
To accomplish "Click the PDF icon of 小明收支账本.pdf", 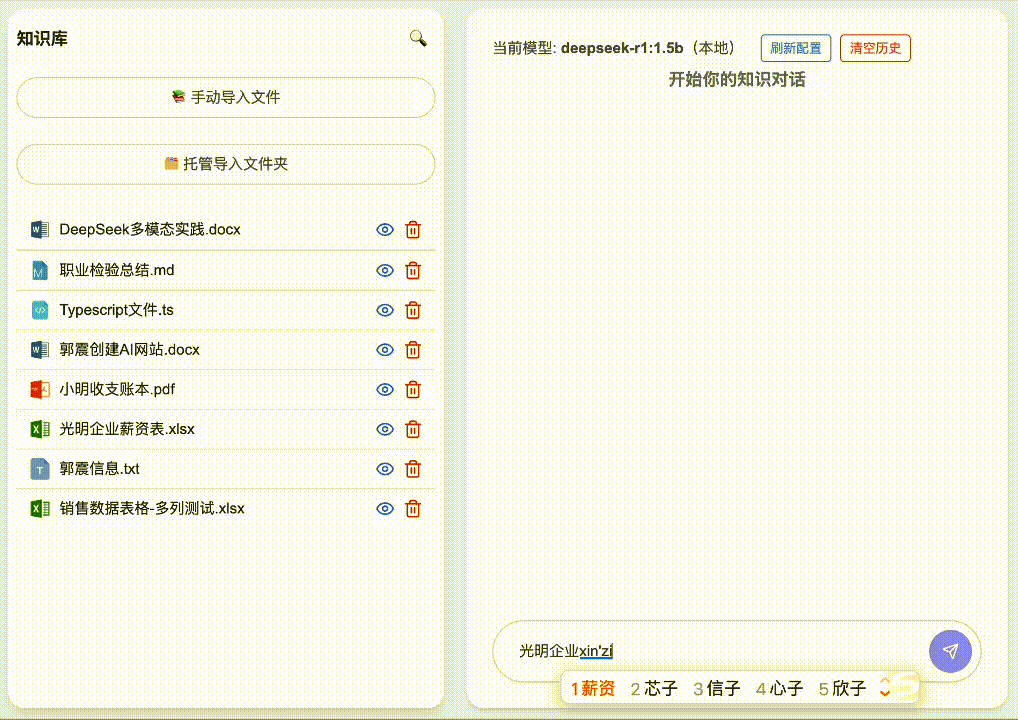I will point(39,390).
